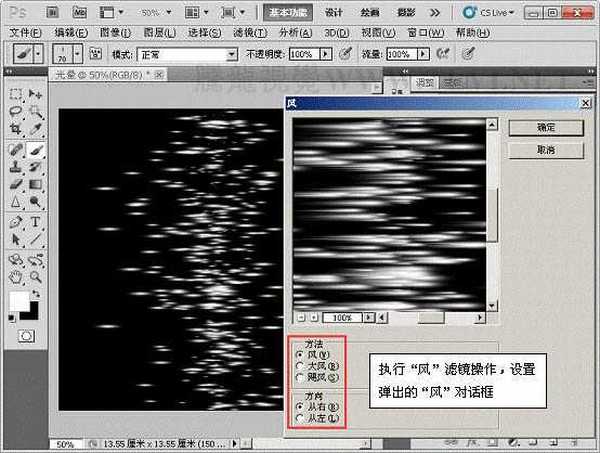The image size is (600, 453).
Task: Expand the brush size preset picker
Action: 76,53
